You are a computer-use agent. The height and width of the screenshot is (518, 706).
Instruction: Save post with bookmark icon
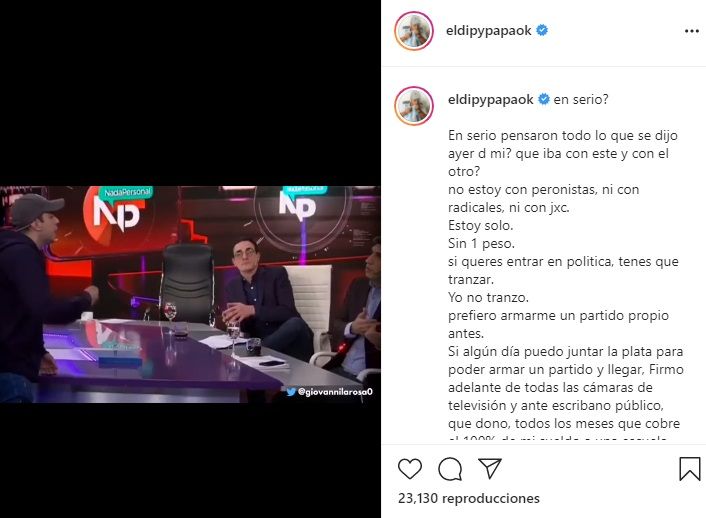click(689, 469)
